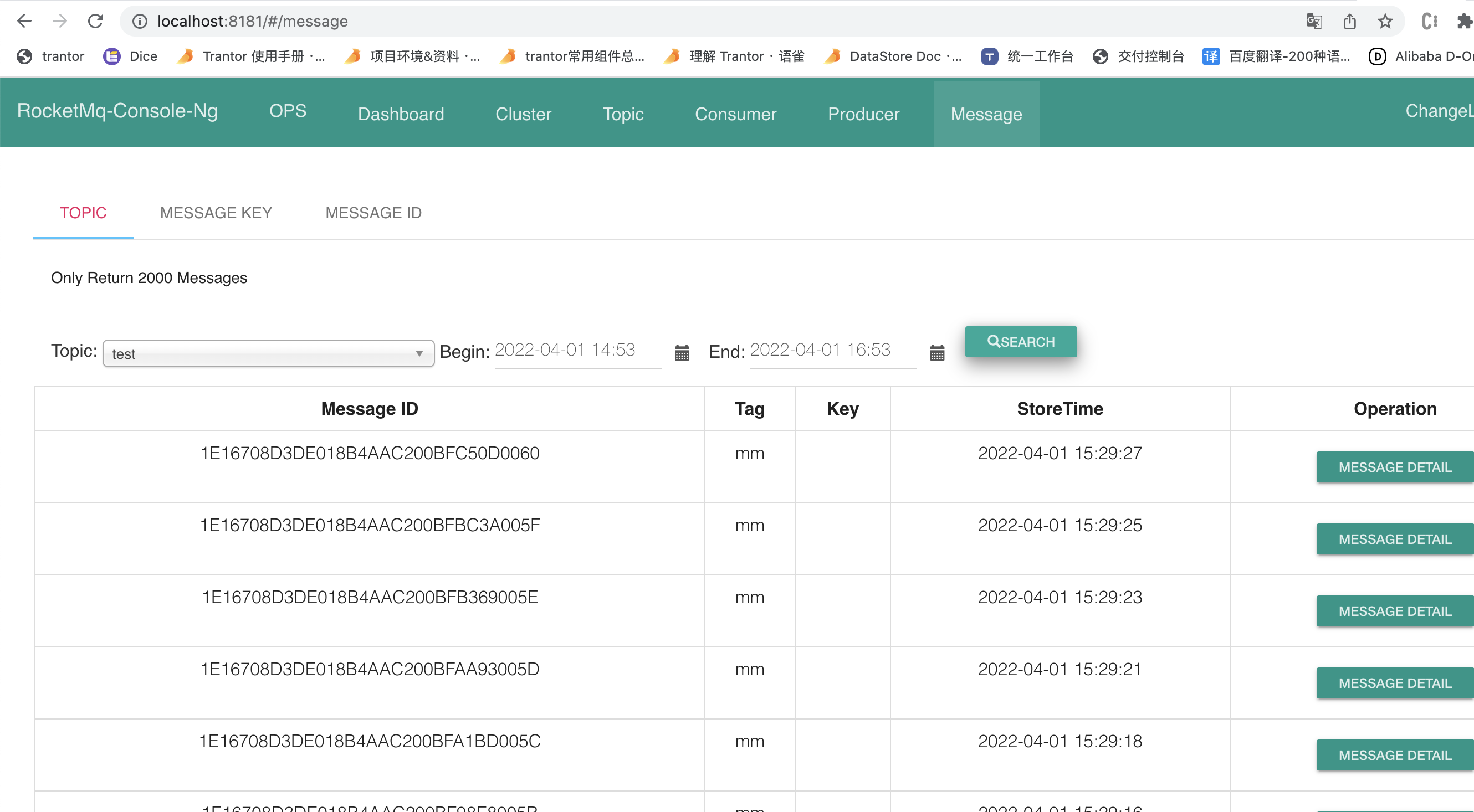Open the ChangeLanguage menu
1474x812 pixels.
coord(1439,110)
